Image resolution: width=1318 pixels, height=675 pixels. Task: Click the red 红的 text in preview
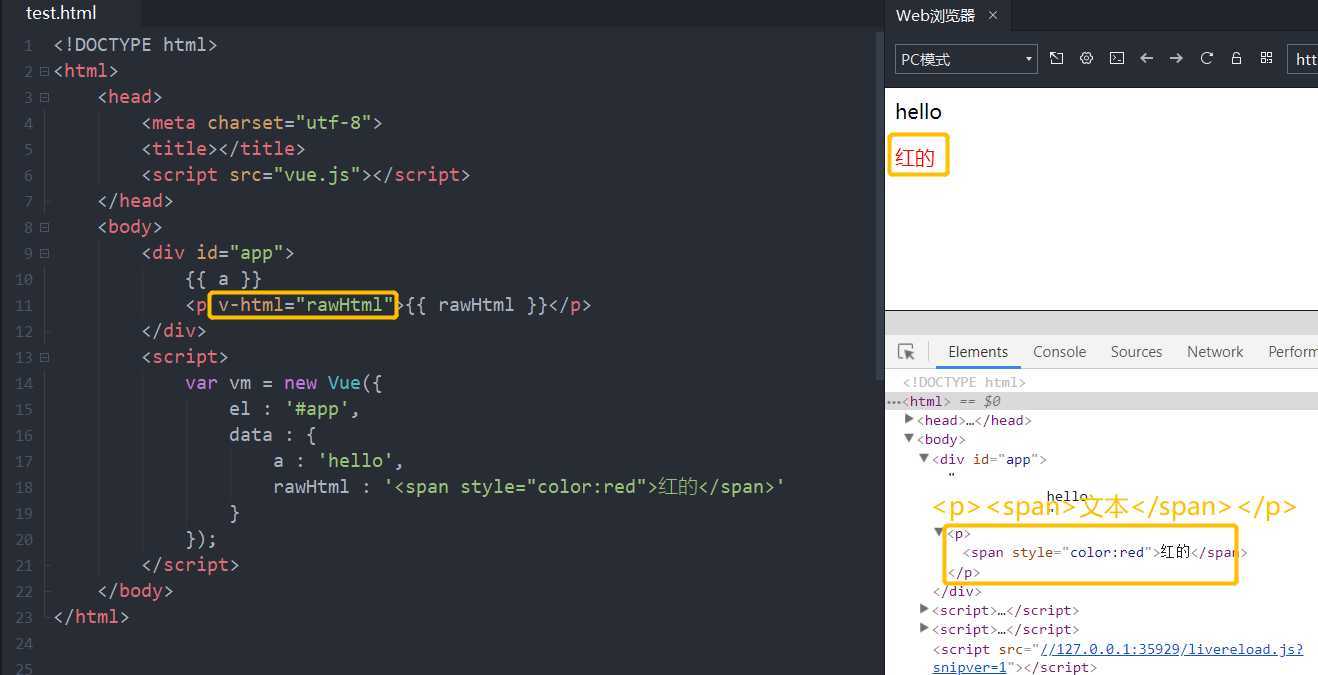915,156
